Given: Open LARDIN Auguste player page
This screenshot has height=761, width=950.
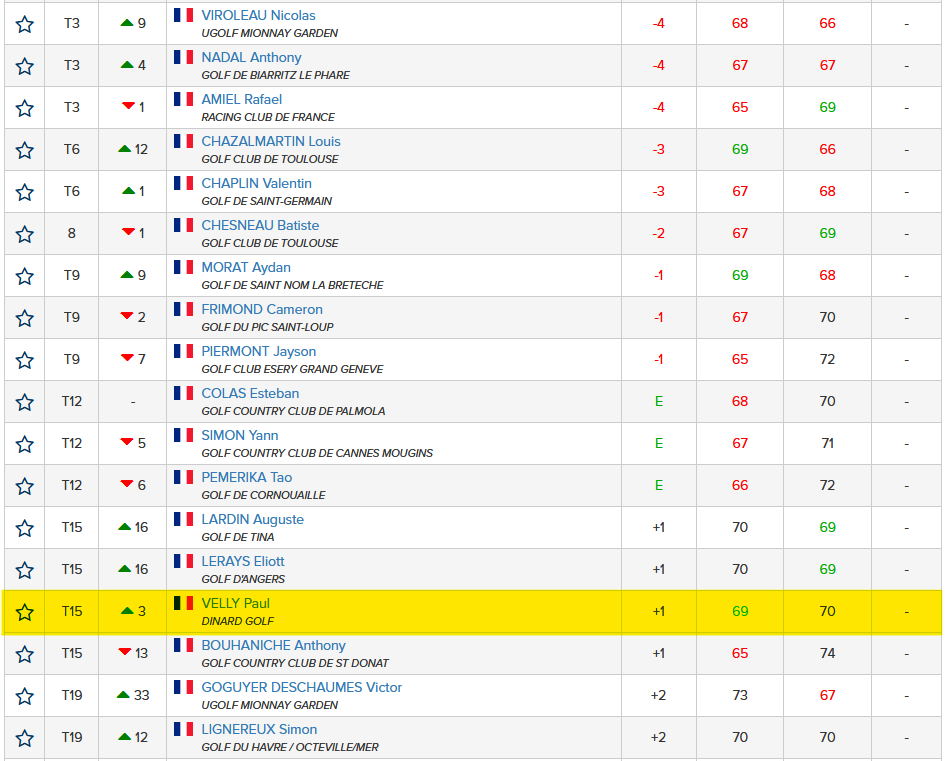Looking at the screenshot, I should [252, 519].
